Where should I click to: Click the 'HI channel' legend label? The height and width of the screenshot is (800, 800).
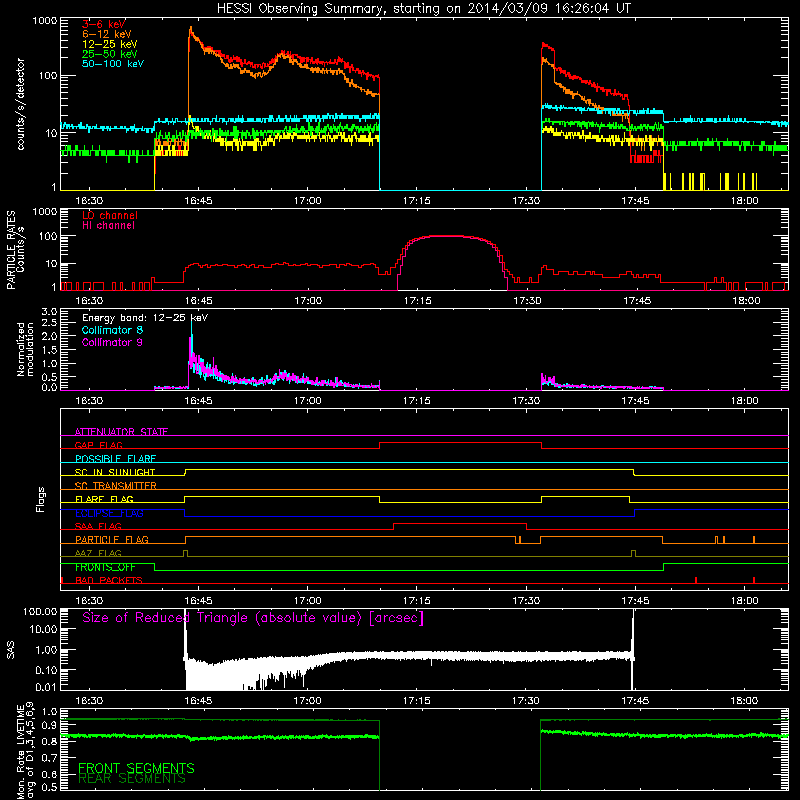(x=108, y=226)
